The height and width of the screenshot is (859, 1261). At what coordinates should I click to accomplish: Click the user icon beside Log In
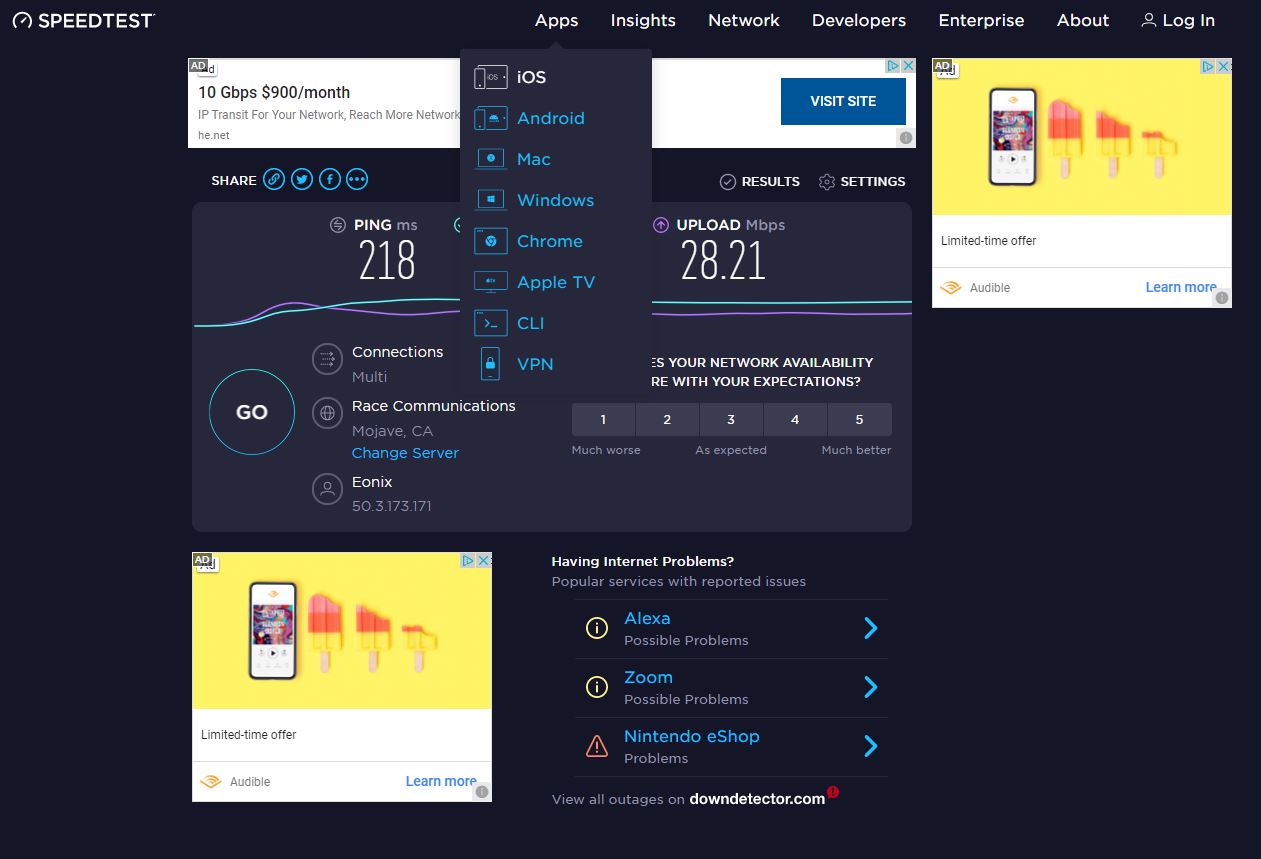click(1149, 20)
